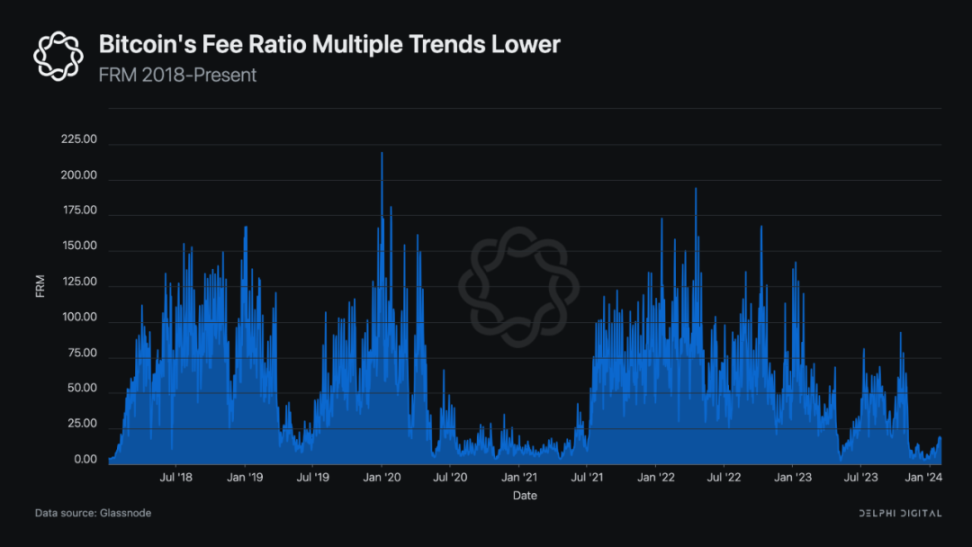Screen dimensions: 972x547
Task: Click the x-axis label 'Jan '22'
Action: pos(656,478)
